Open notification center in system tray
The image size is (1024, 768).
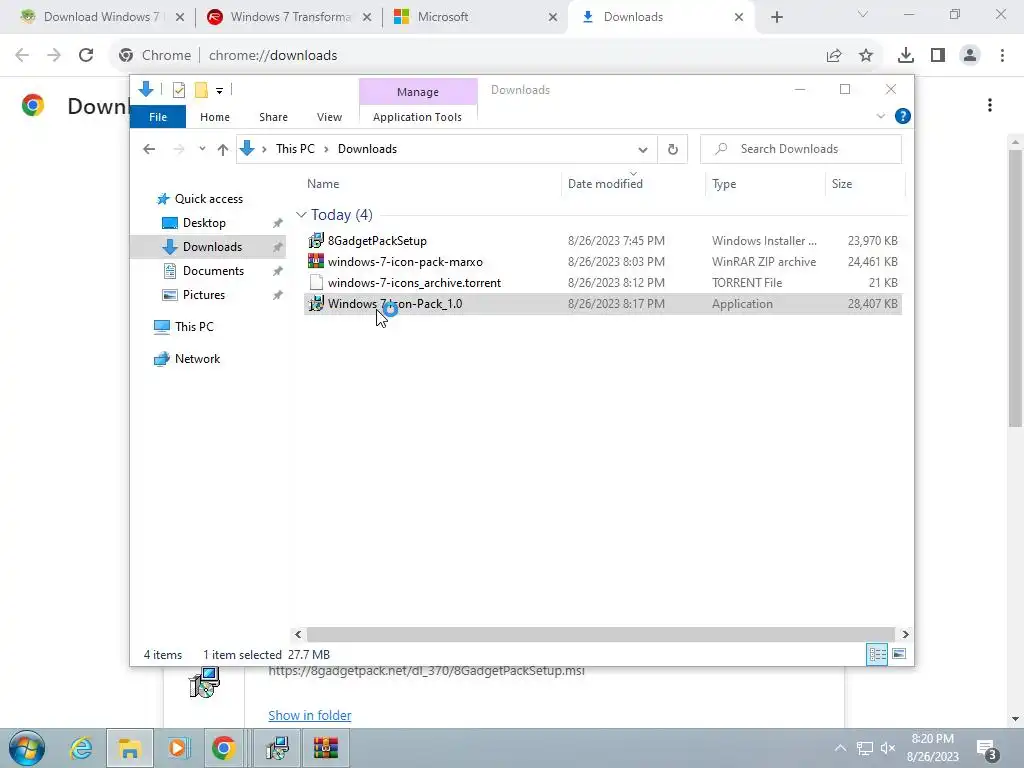pyautogui.click(x=987, y=749)
